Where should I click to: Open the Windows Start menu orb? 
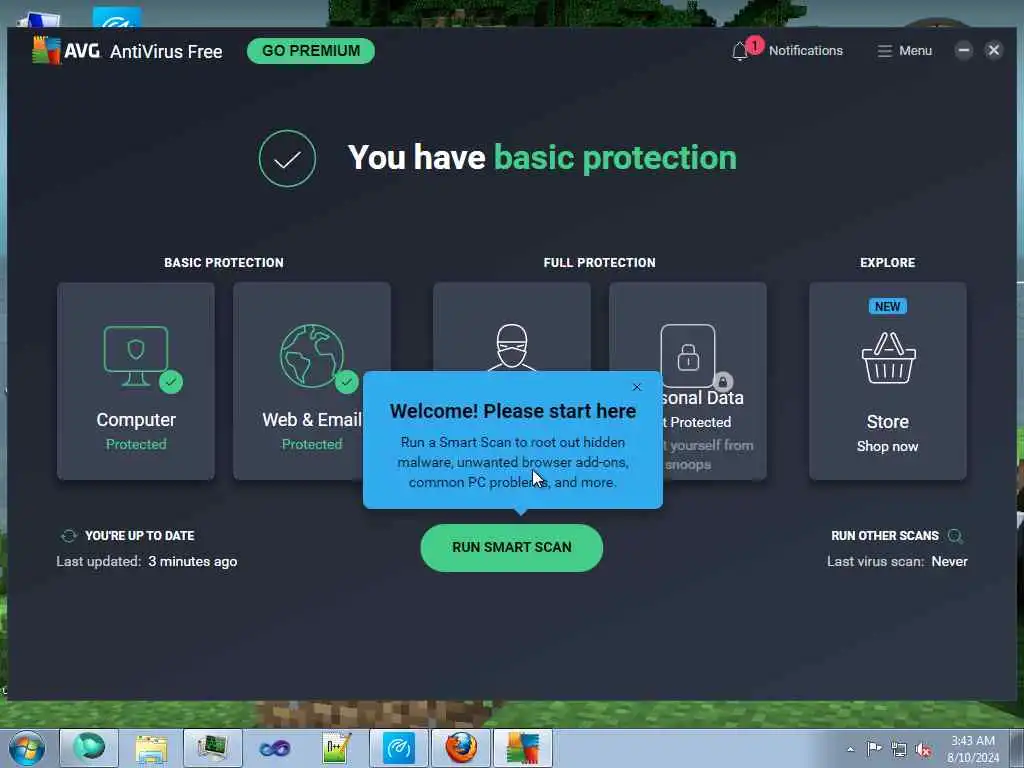point(27,748)
